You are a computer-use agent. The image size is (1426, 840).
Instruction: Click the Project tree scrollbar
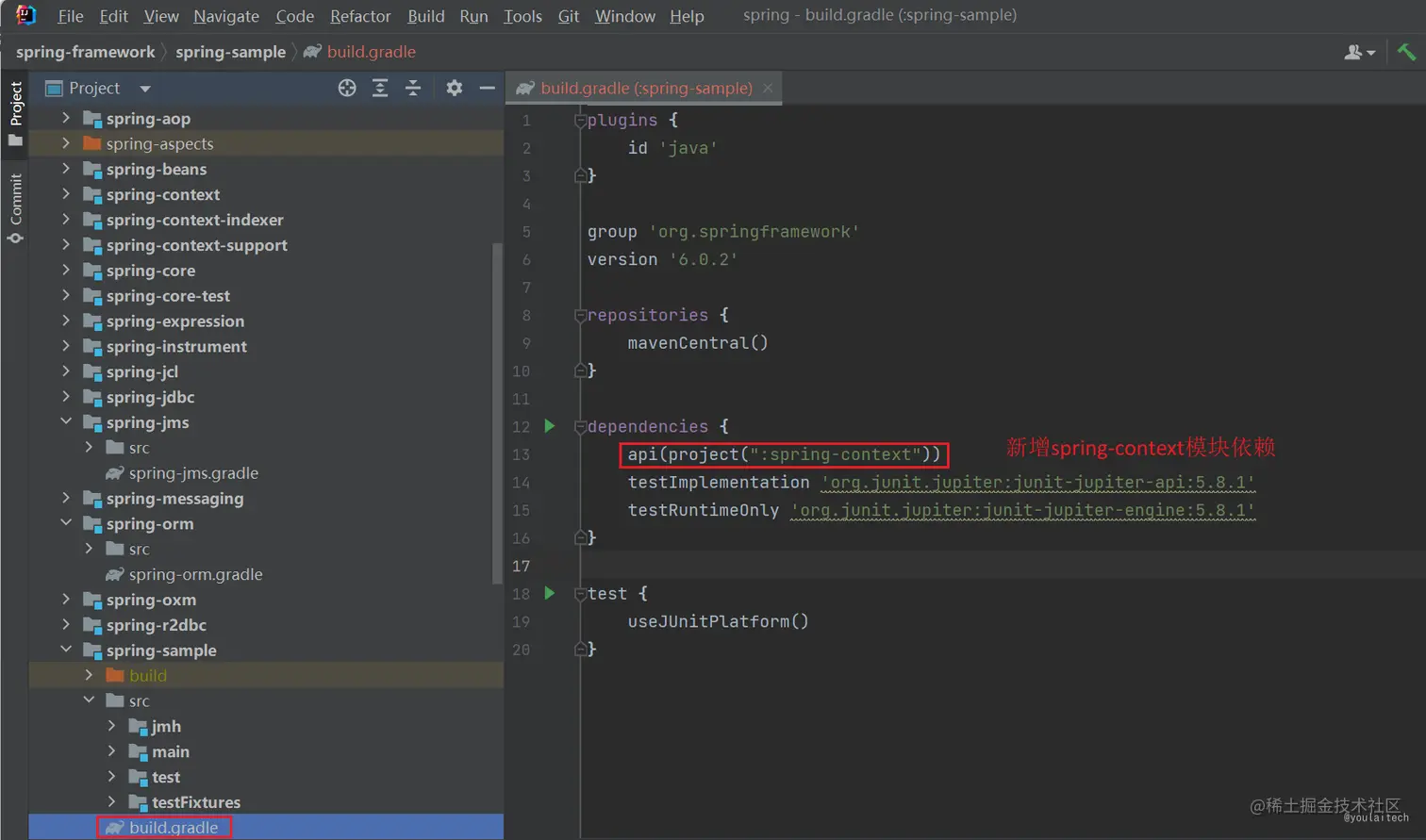[497, 413]
